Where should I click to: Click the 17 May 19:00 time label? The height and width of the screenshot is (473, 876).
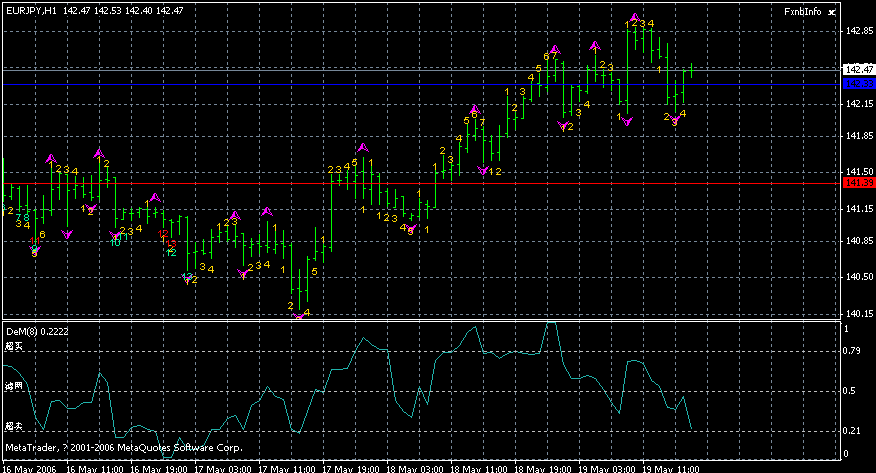coord(351,469)
